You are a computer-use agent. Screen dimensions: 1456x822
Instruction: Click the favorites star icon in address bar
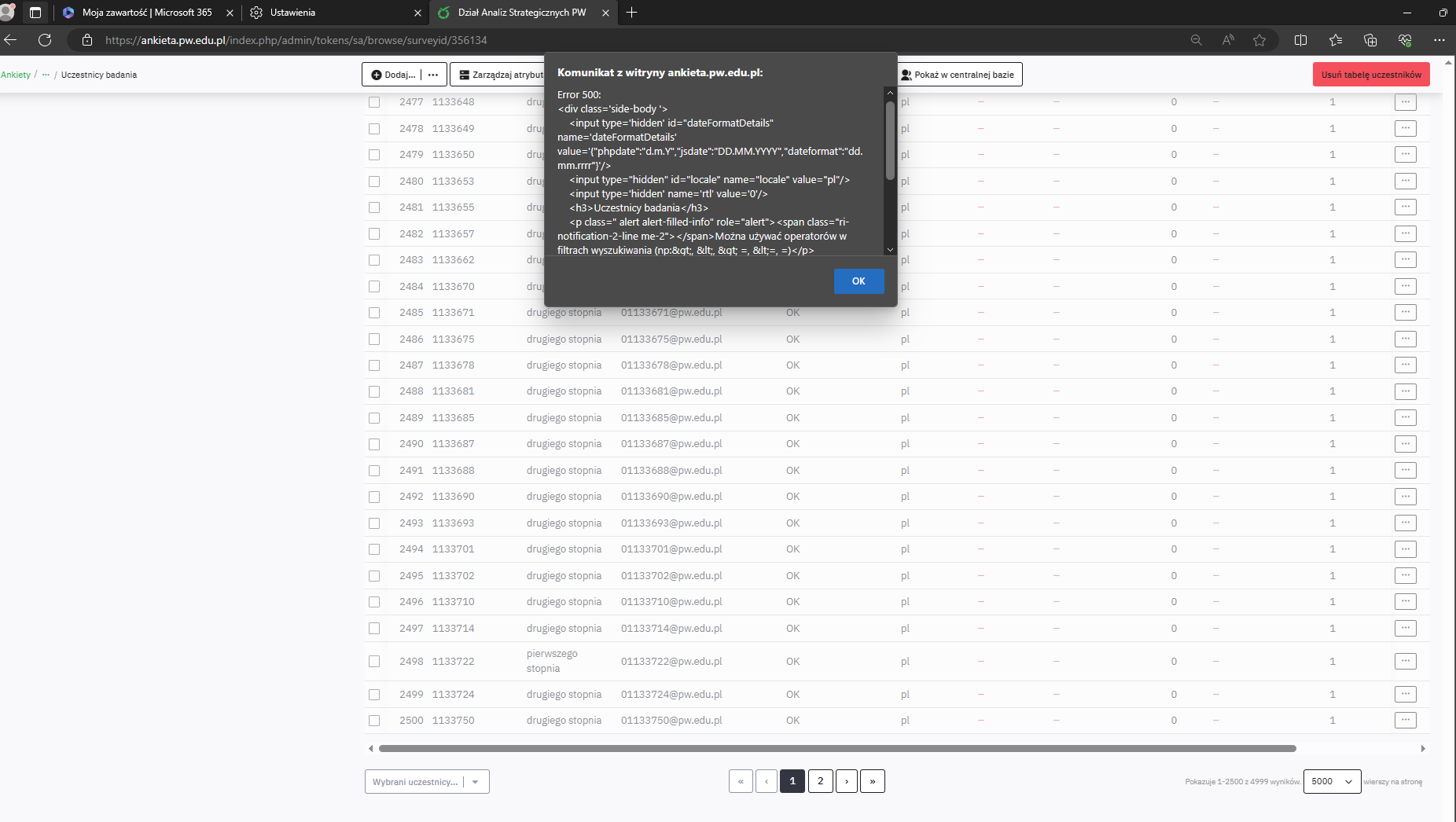pyautogui.click(x=1259, y=40)
